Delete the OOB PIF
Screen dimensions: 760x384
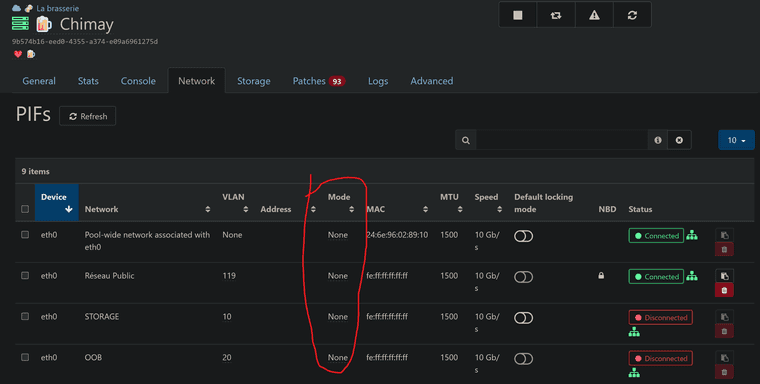[x=725, y=371]
